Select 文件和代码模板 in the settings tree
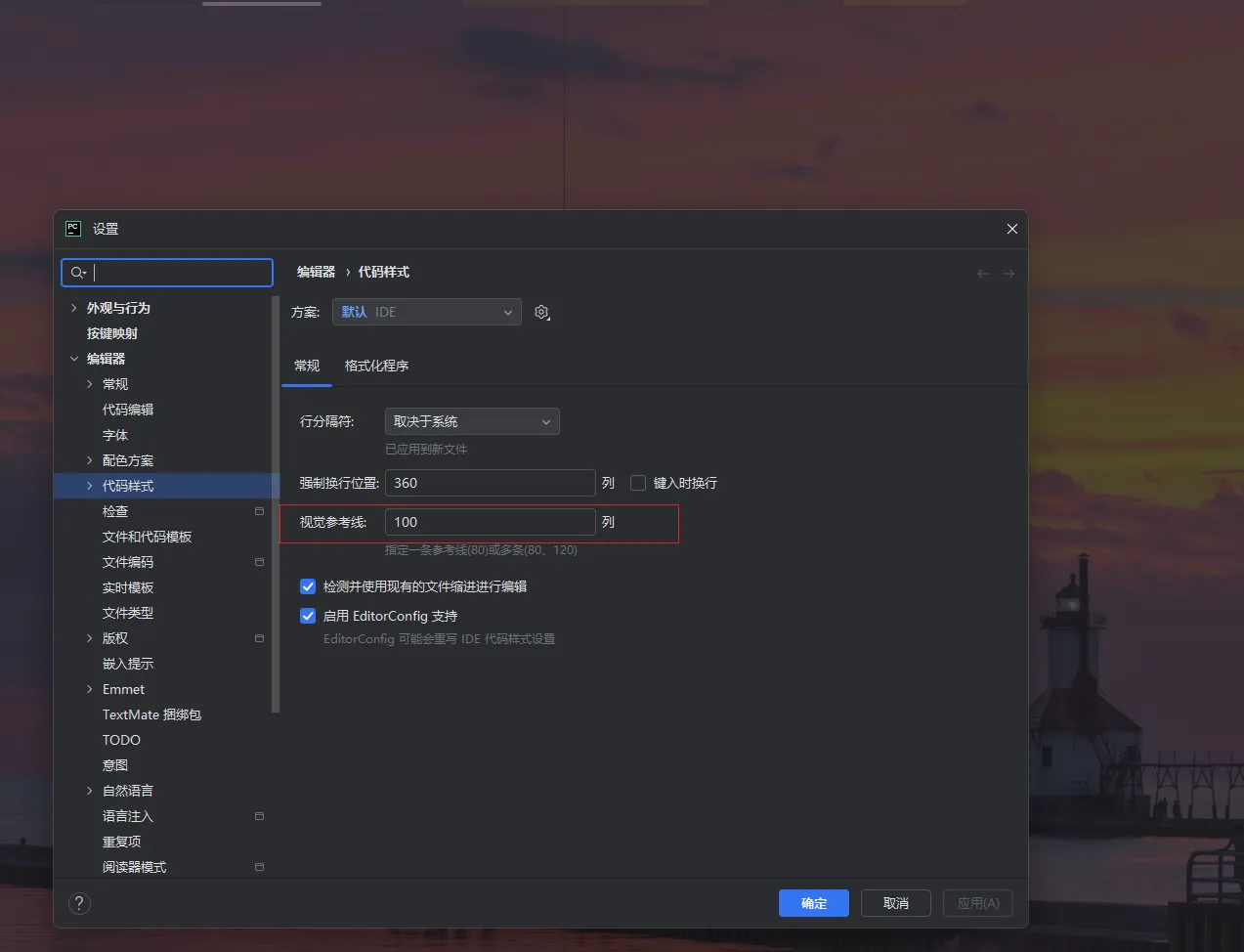The width and height of the screenshot is (1244, 952). pyautogui.click(x=147, y=537)
